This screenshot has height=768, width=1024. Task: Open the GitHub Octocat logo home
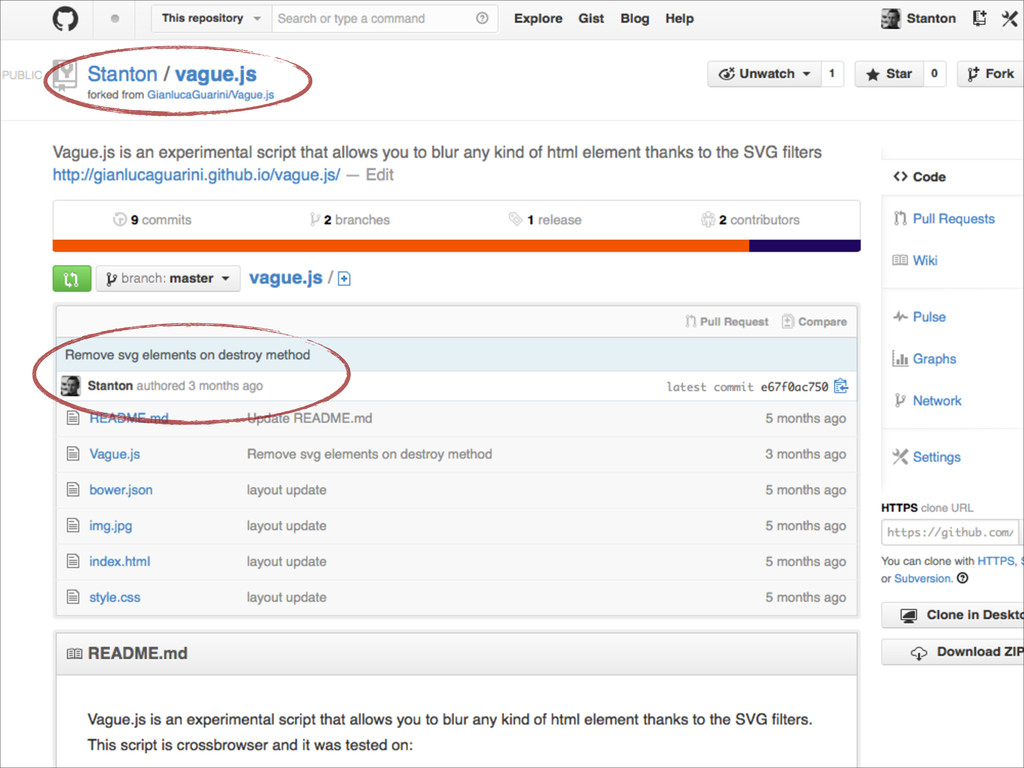click(x=65, y=18)
